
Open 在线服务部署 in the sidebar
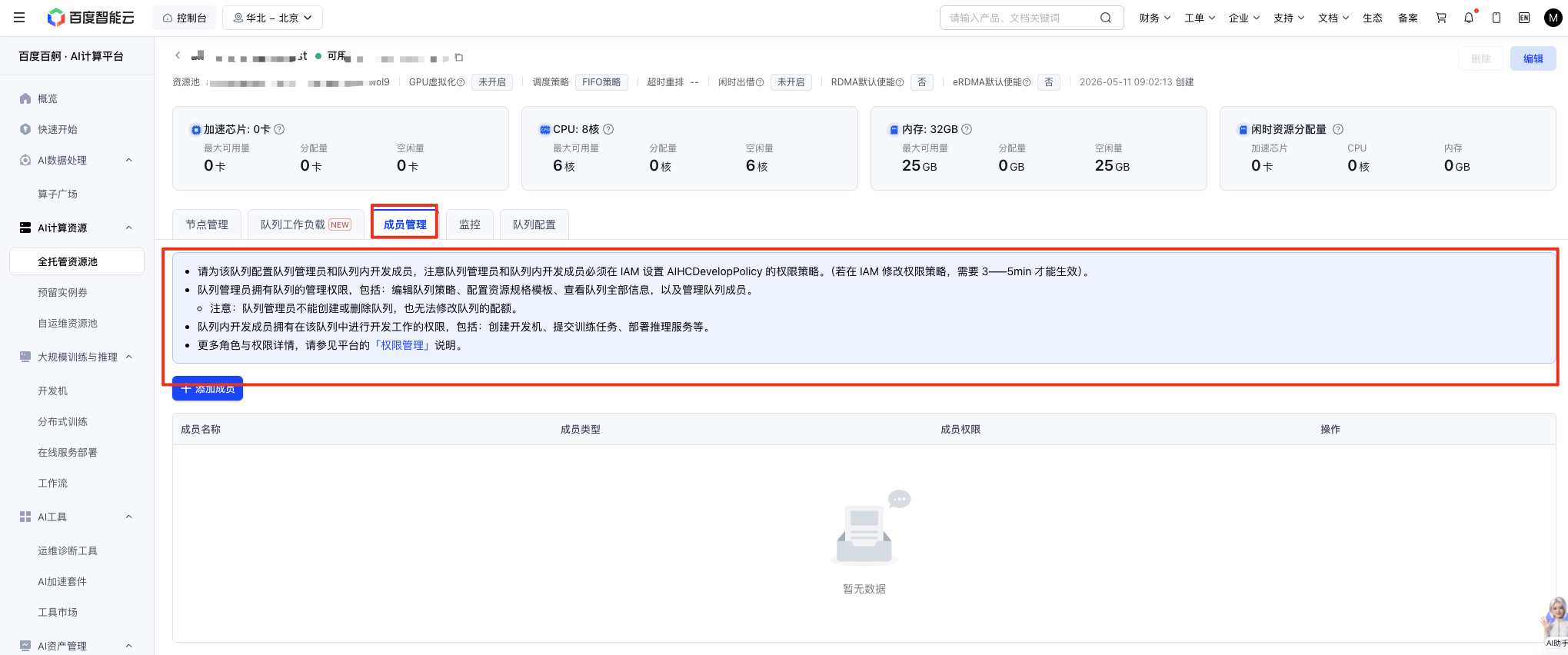68,452
